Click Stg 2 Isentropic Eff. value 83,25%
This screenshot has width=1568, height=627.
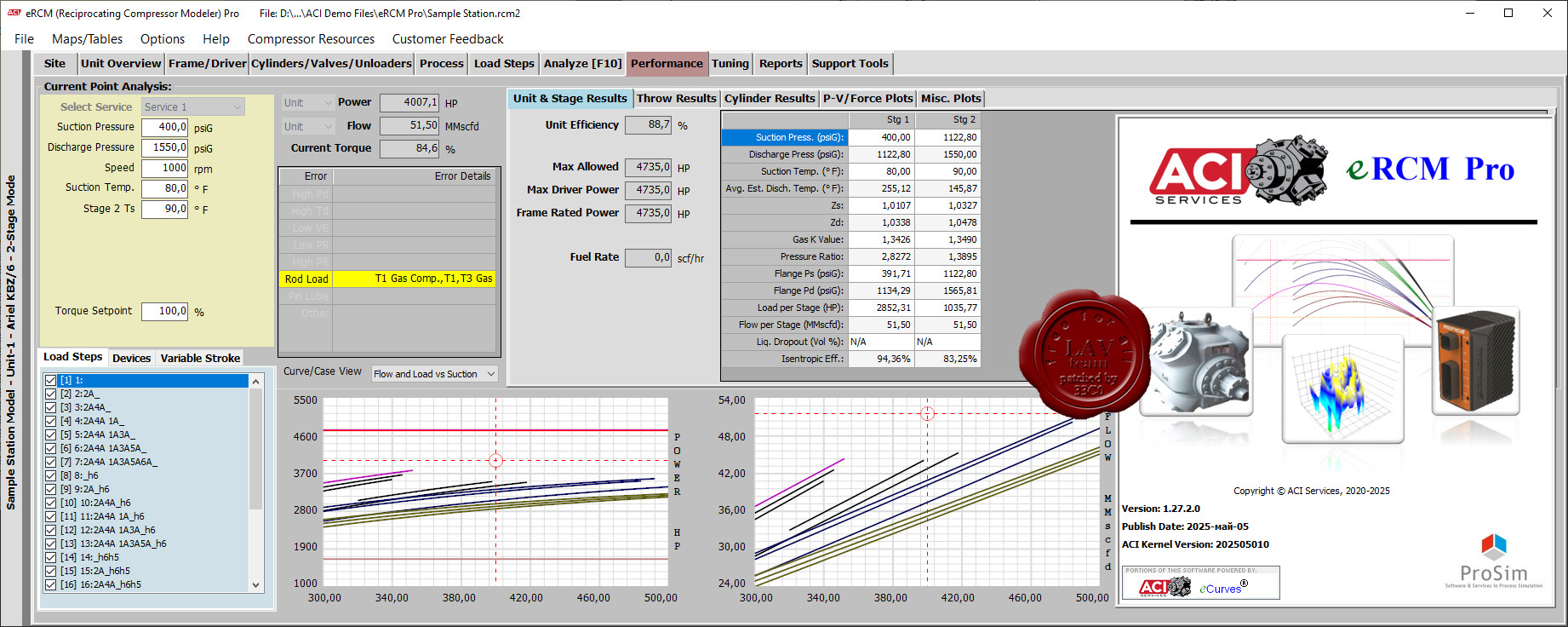click(x=947, y=359)
